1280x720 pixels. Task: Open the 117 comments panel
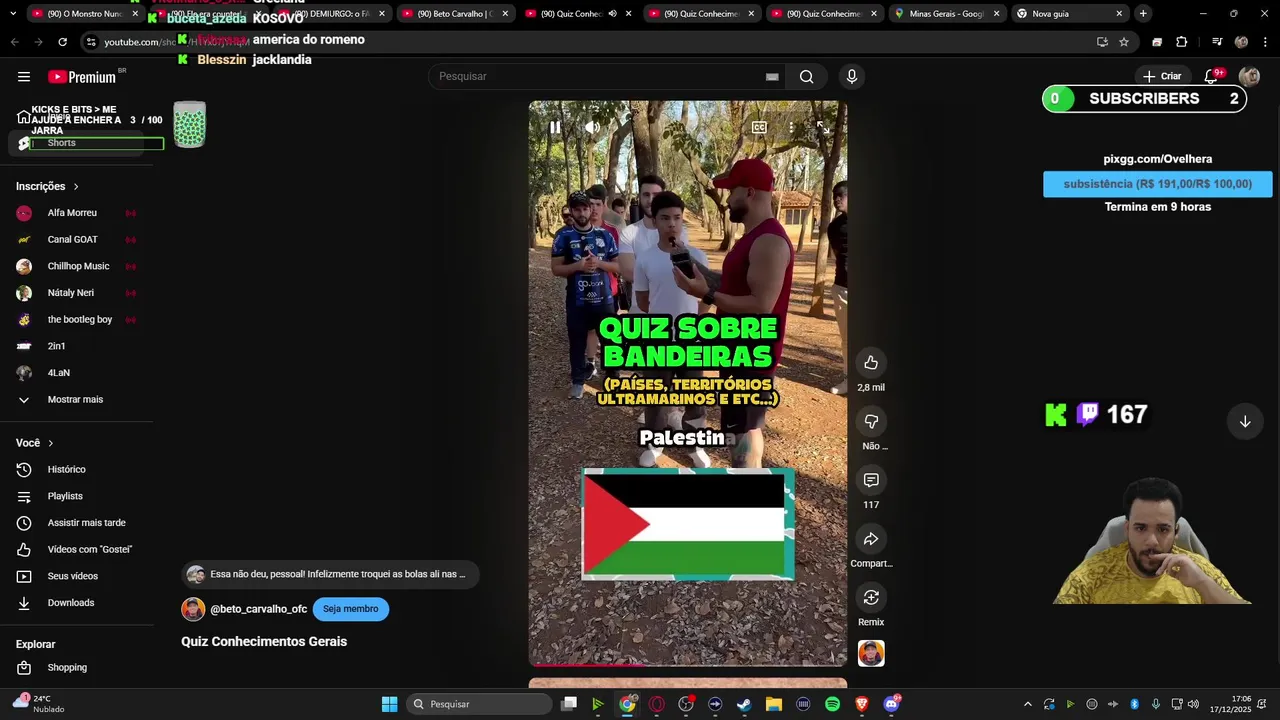pyautogui.click(x=871, y=481)
